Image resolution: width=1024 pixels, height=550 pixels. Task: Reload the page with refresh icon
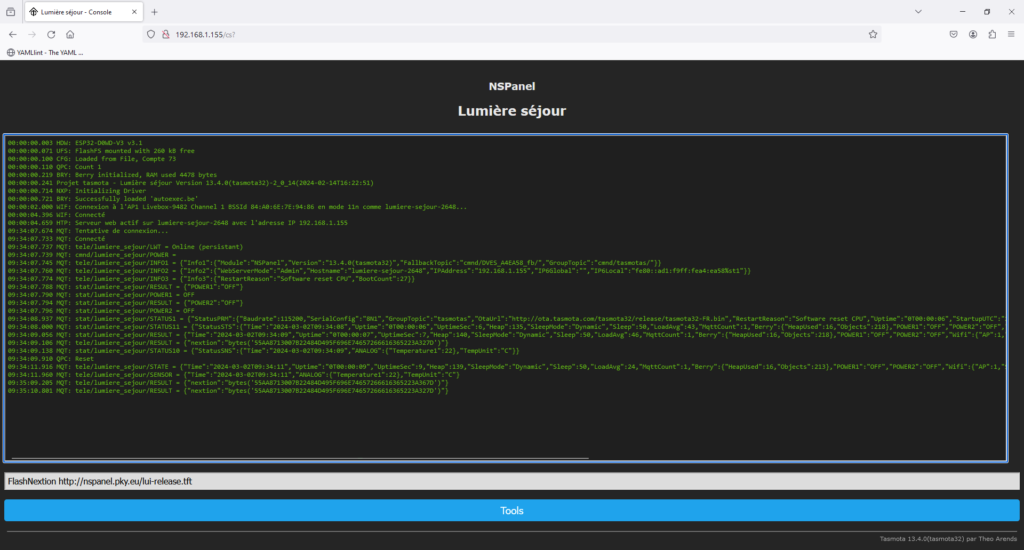(x=51, y=35)
